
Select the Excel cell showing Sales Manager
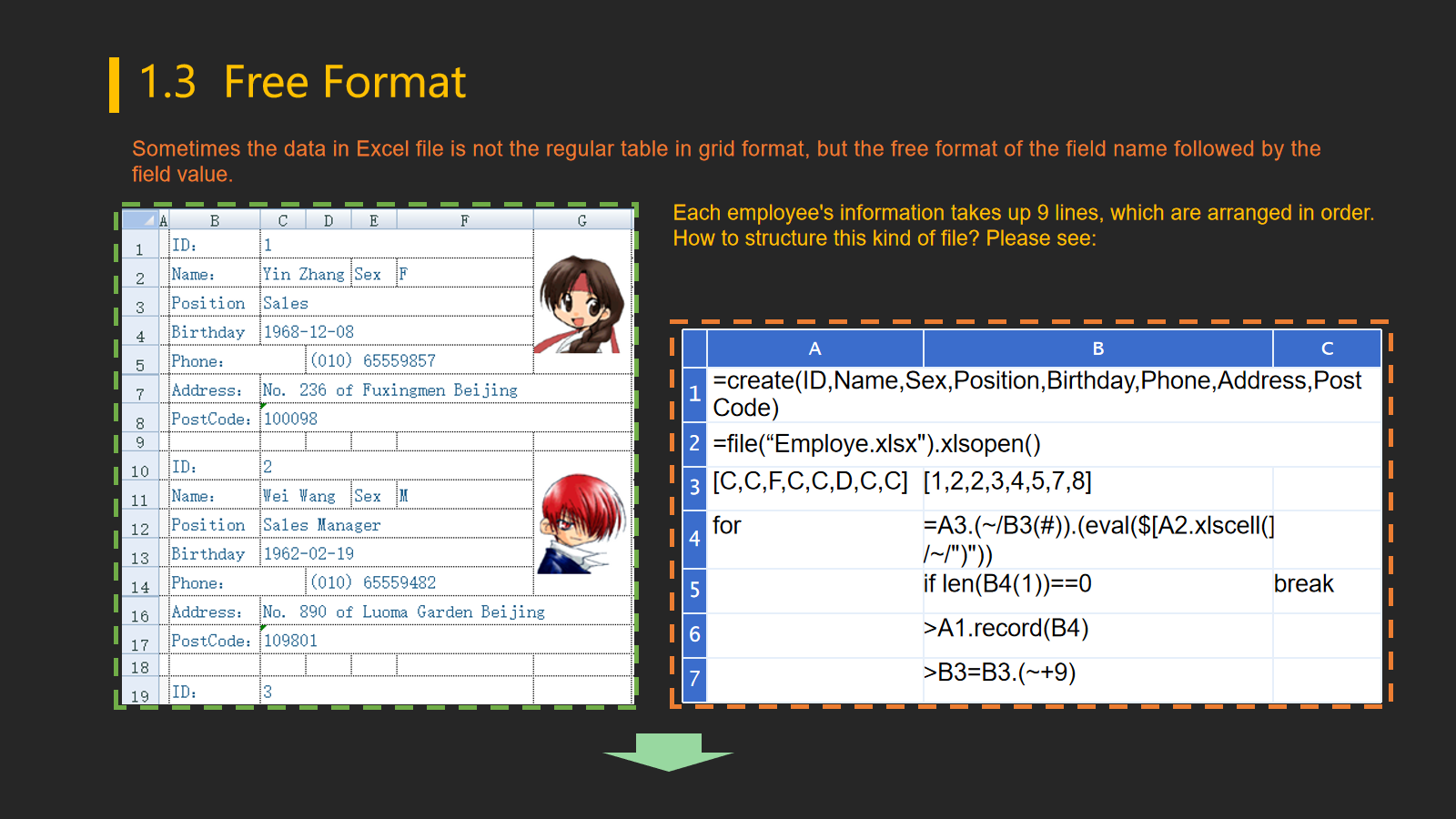(x=322, y=525)
